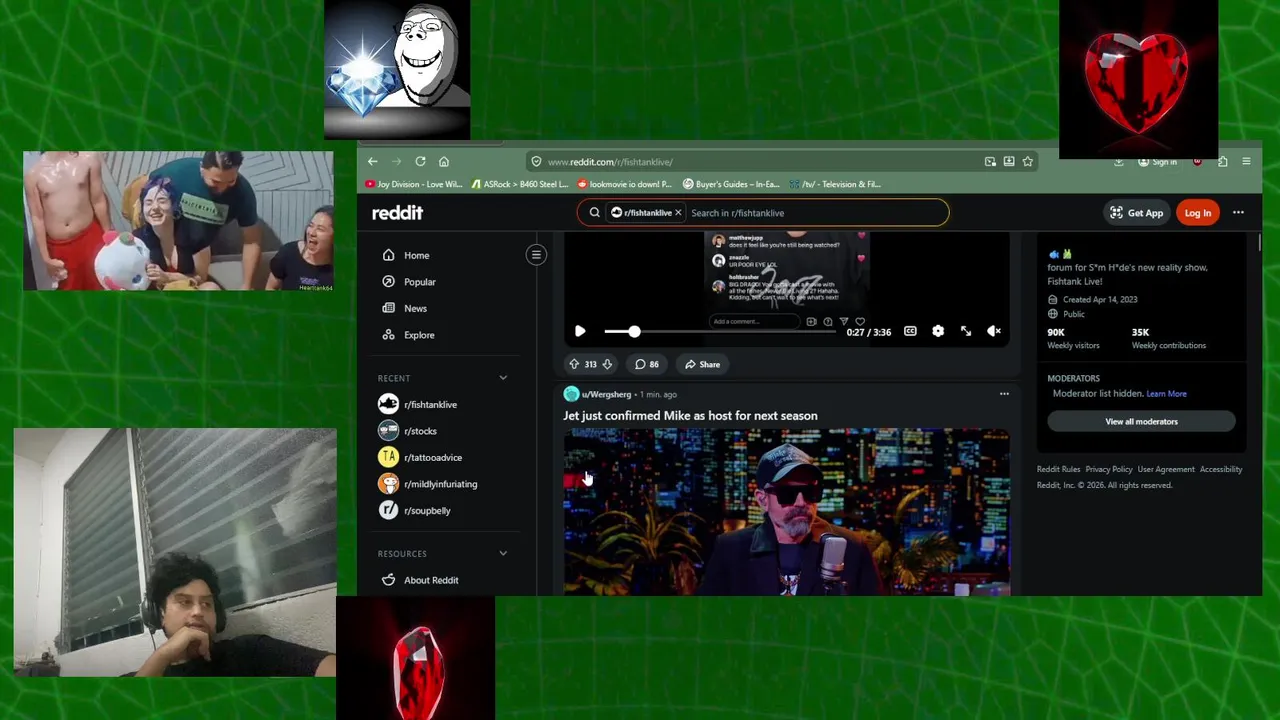
Task: Click the red heart gem overlay
Action: (x=1139, y=79)
